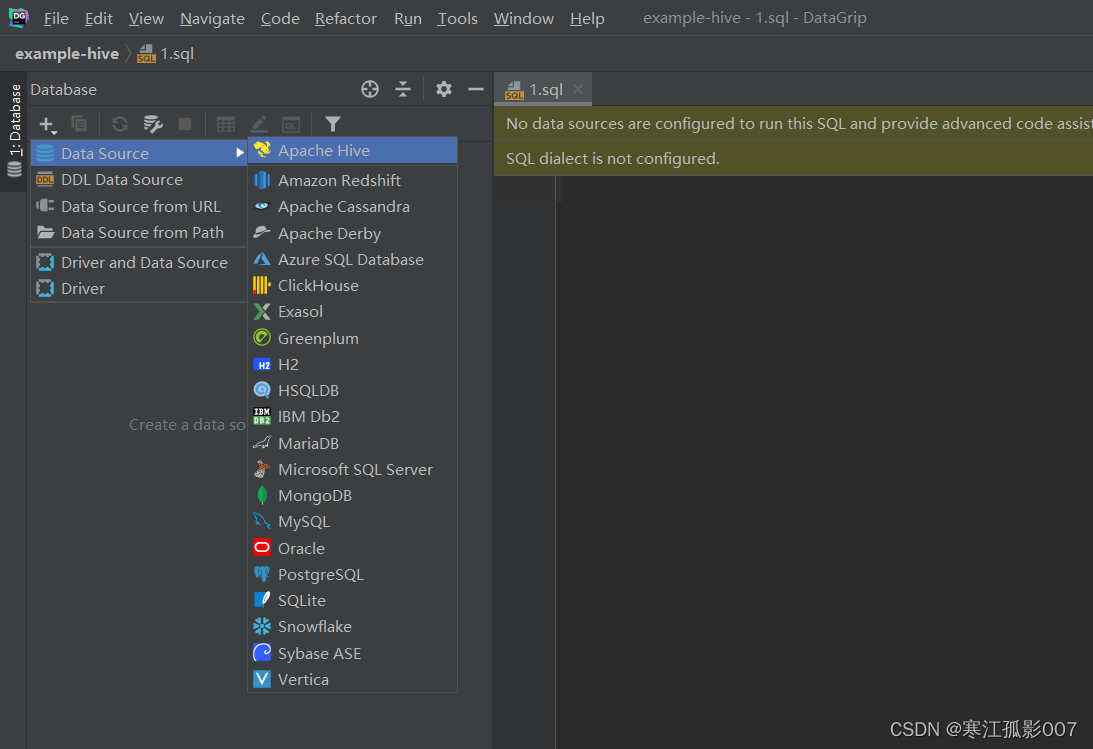
Task: Toggle the 1: Database side tool window tab
Action: (x=14, y=130)
